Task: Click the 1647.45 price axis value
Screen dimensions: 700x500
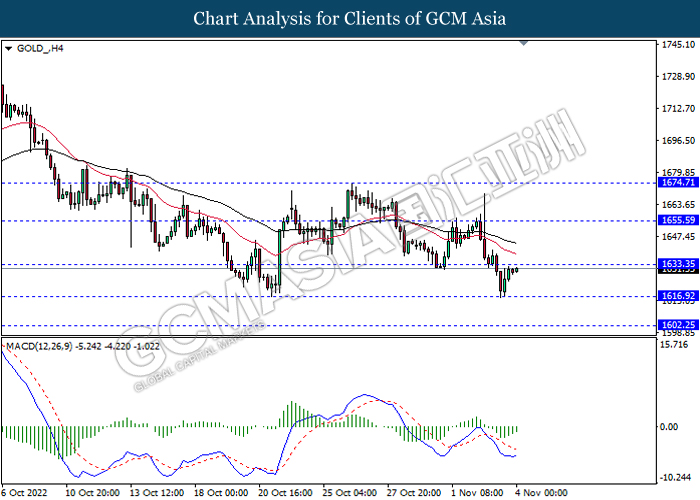Action: click(x=678, y=236)
